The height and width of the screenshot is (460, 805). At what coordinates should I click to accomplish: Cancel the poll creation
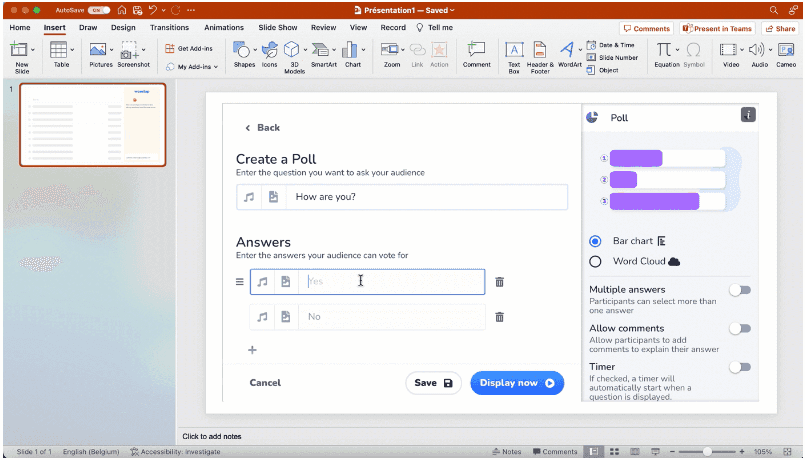coord(265,383)
